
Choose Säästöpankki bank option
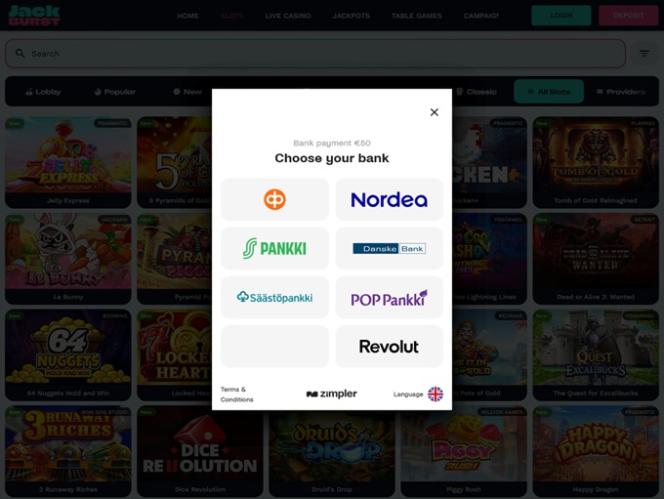pos(274,297)
